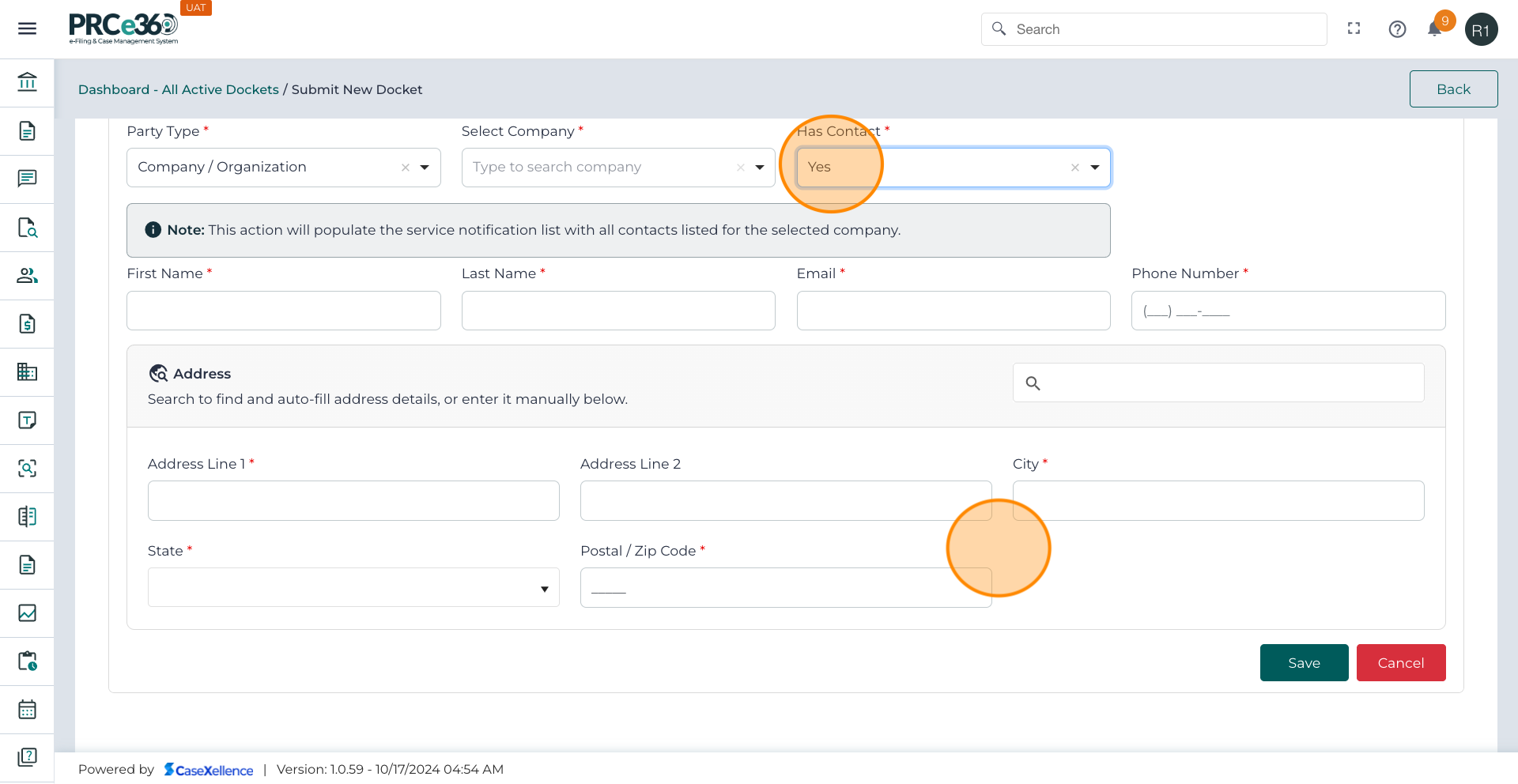Click the Back button
This screenshot has width=1518, height=784.
click(x=1452, y=89)
